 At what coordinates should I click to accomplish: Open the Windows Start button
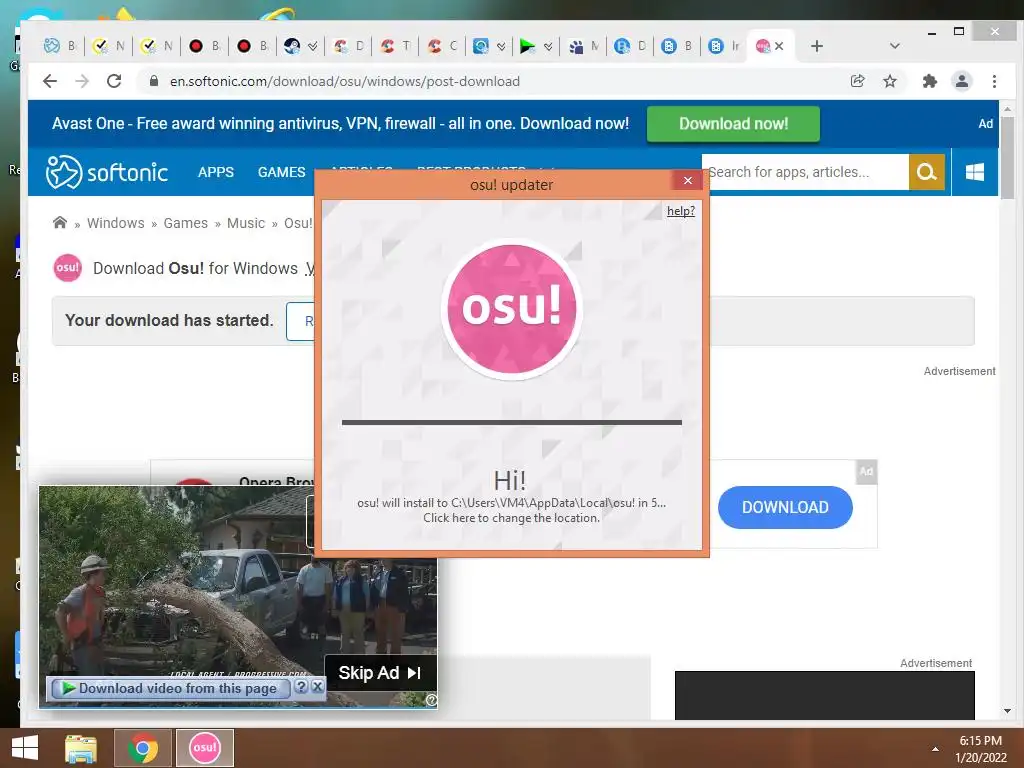(25, 748)
